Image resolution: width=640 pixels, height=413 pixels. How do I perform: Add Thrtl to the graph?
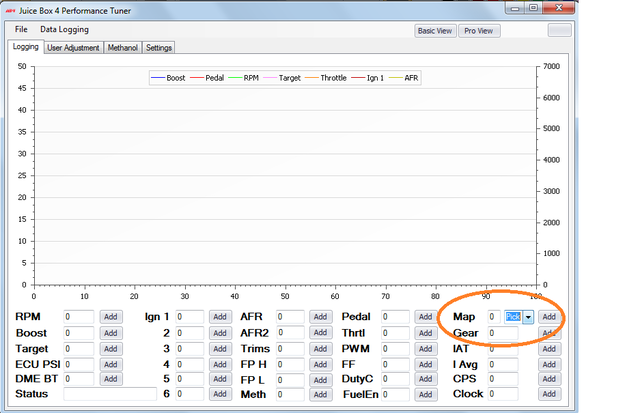tap(425, 333)
